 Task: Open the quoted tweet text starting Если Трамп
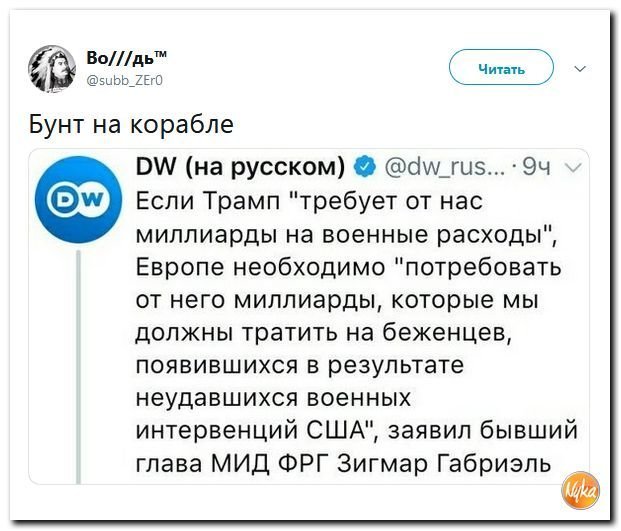(356, 333)
